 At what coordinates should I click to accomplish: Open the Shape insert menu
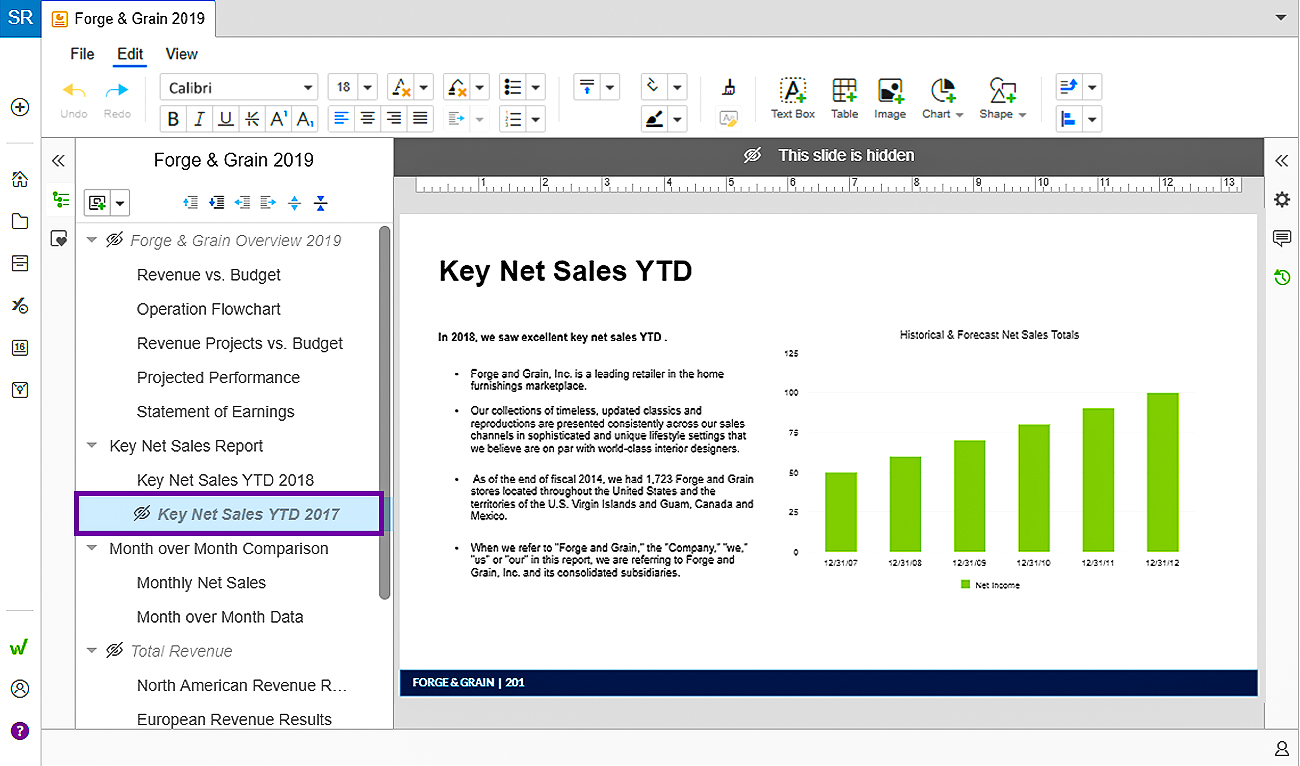pyautogui.click(x=1002, y=99)
